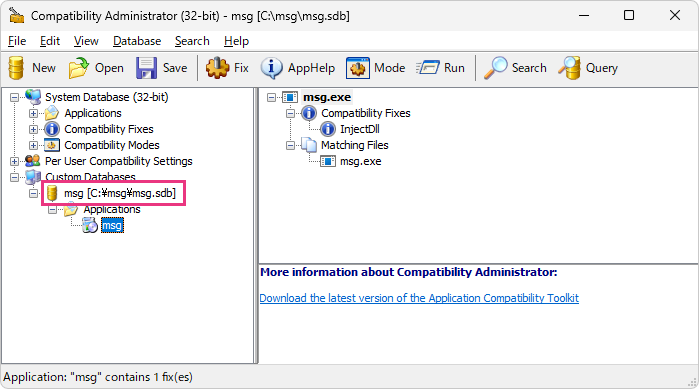Click the Applications folder icon under System Database
Image resolution: width=699 pixels, height=389 pixels.
[x=52, y=113]
